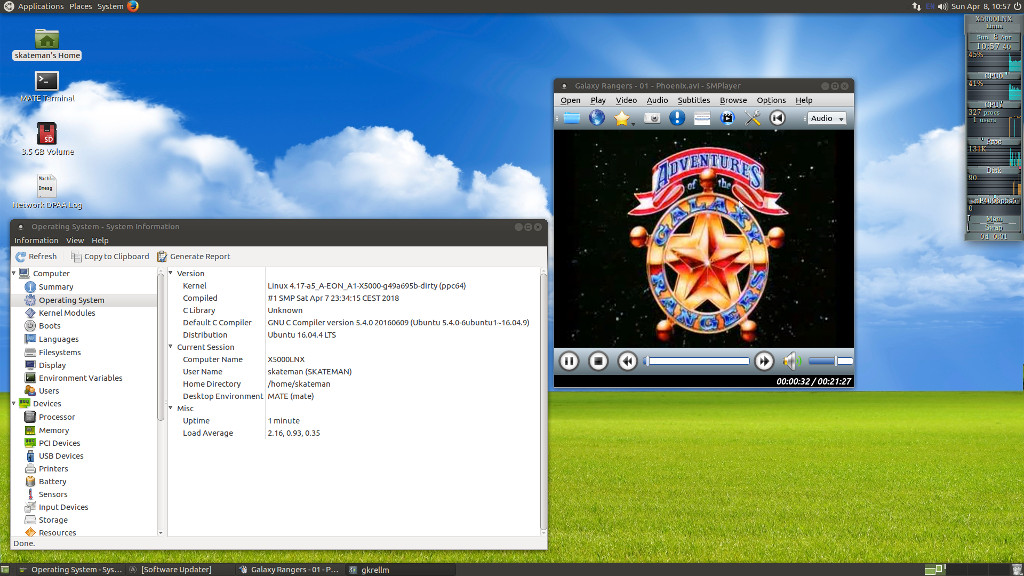Open the Subtitles menu in SMPlayer
Image resolution: width=1024 pixels, height=576 pixels.
point(693,100)
